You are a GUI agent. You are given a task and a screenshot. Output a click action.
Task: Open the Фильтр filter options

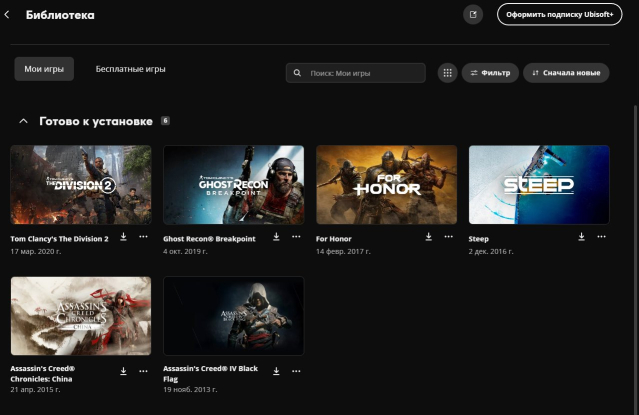pos(490,73)
